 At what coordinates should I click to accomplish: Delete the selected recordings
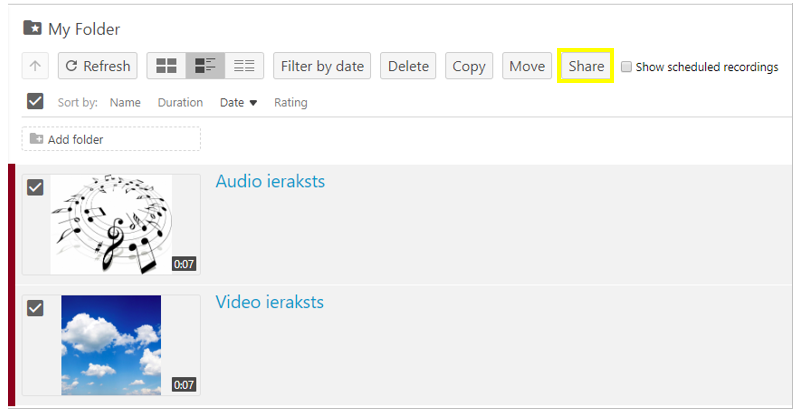coord(408,66)
